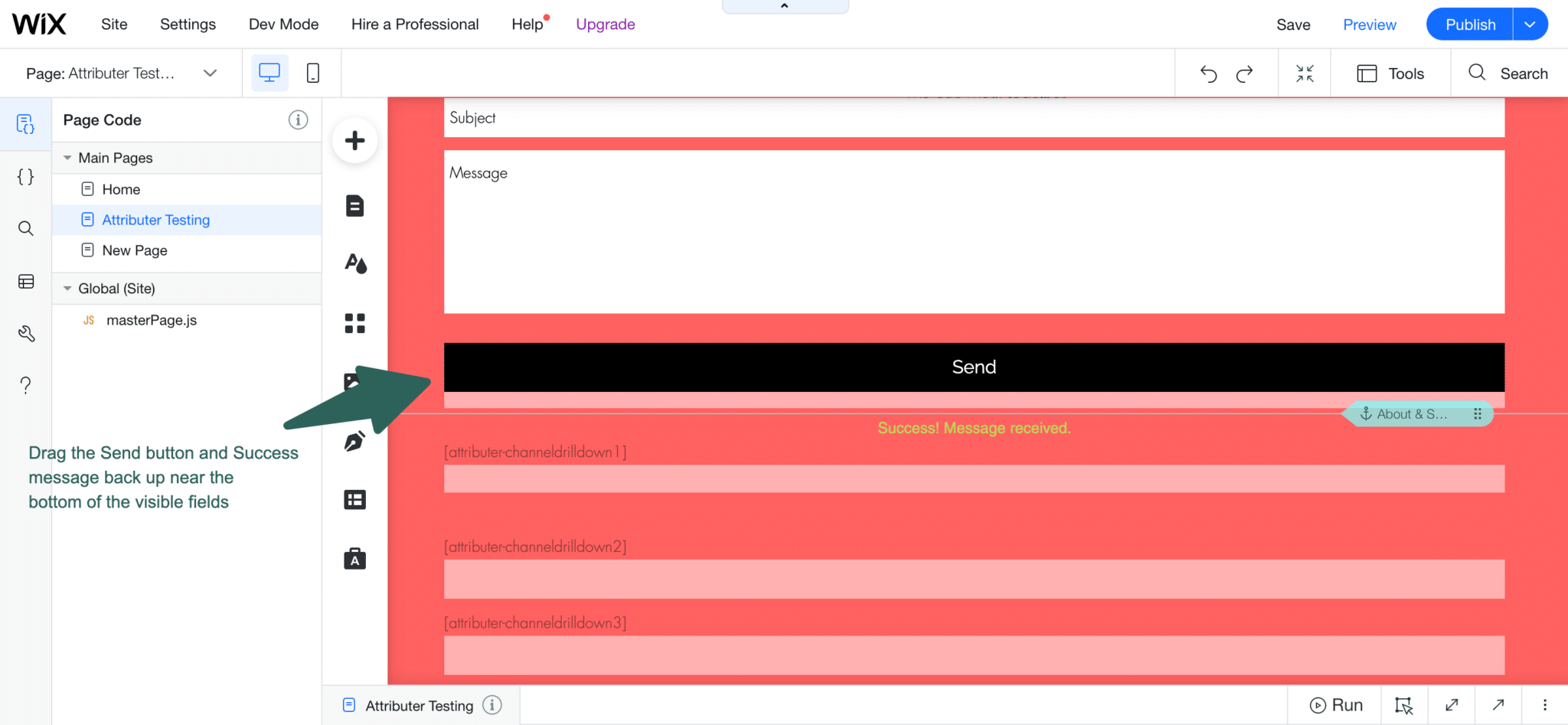Enable desktop editing view

click(x=269, y=73)
